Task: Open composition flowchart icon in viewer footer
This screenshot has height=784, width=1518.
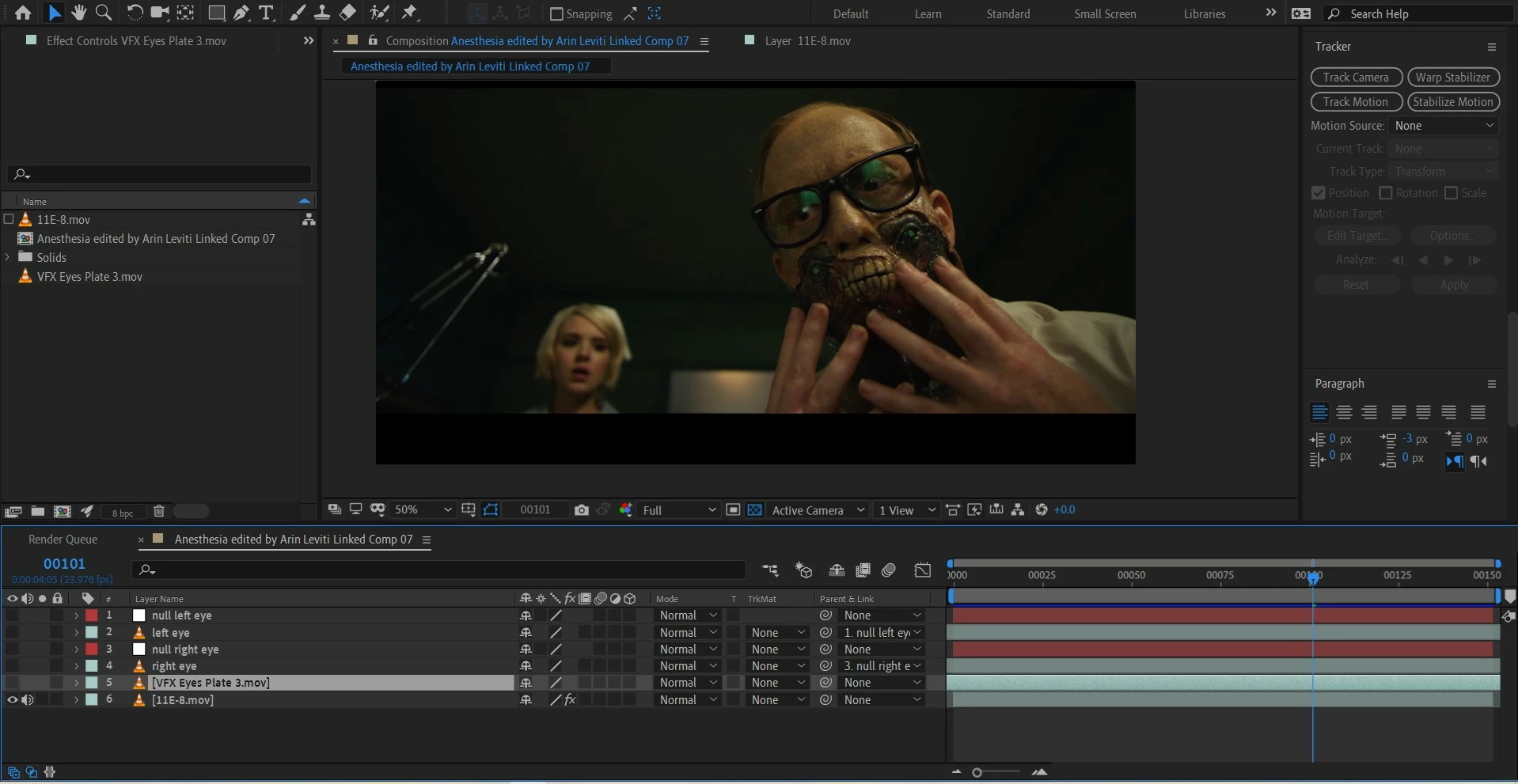Action: coord(1018,509)
